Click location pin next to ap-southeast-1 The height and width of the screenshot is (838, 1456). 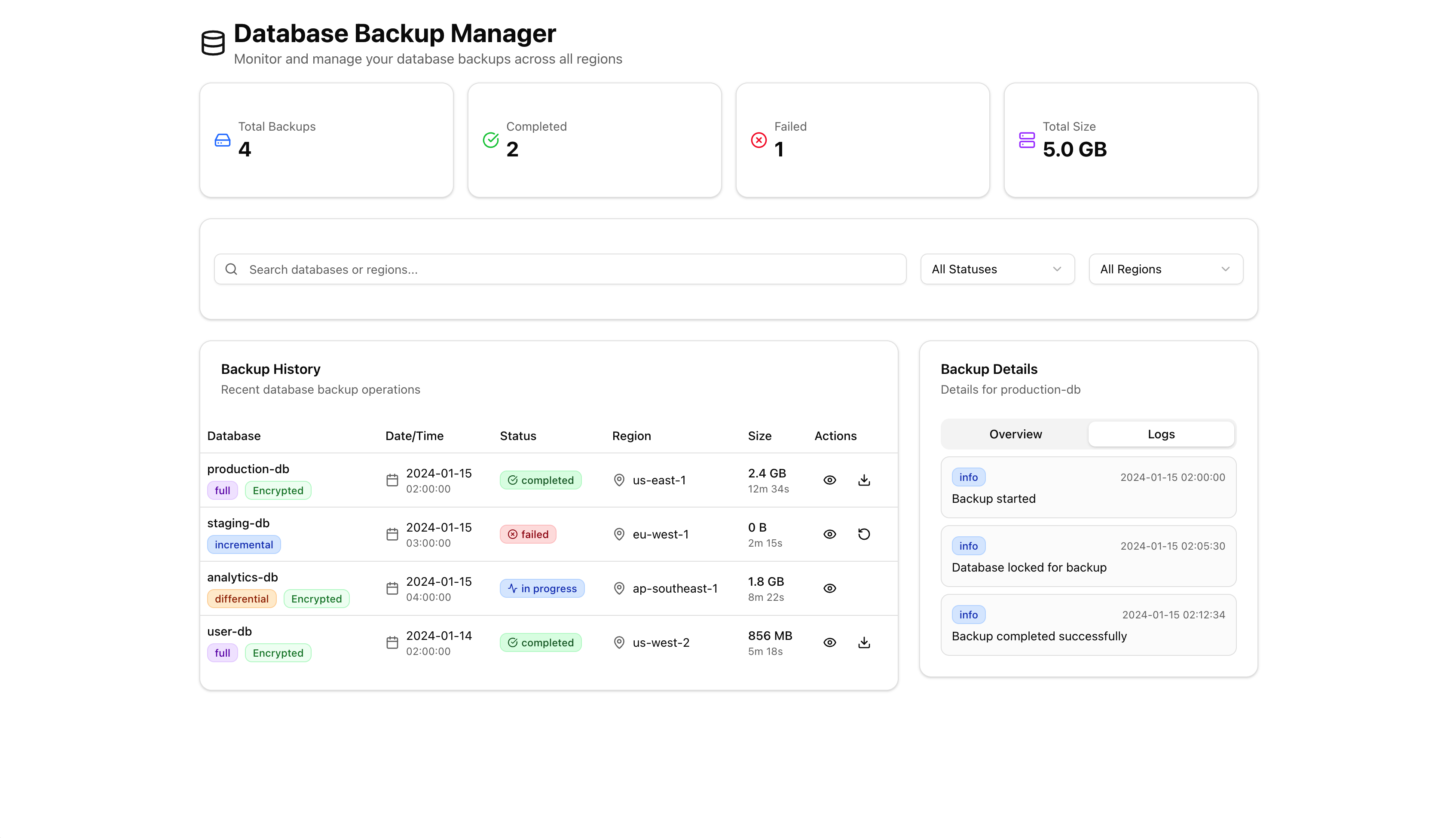pos(619,588)
